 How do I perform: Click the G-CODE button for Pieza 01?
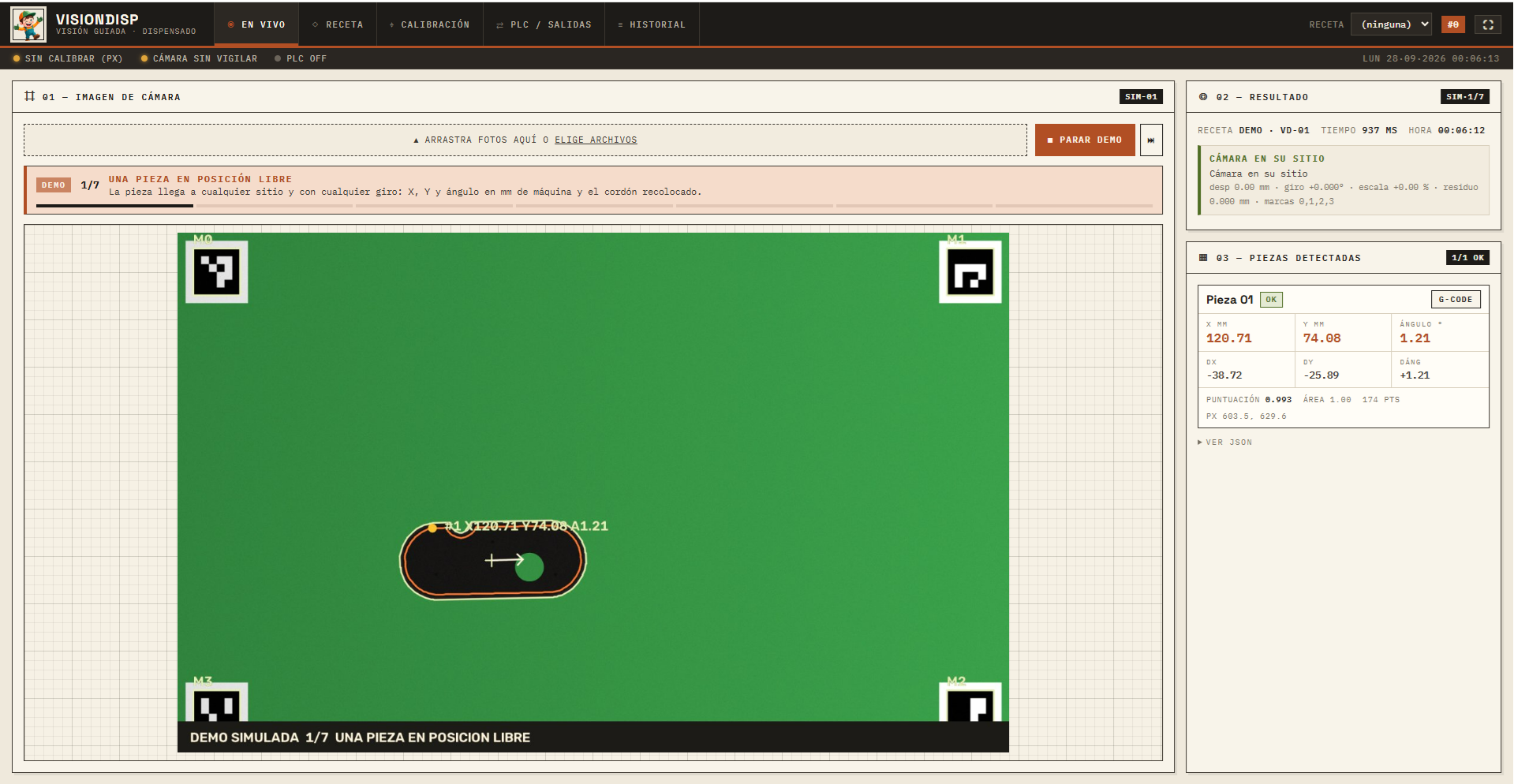[x=1456, y=300]
